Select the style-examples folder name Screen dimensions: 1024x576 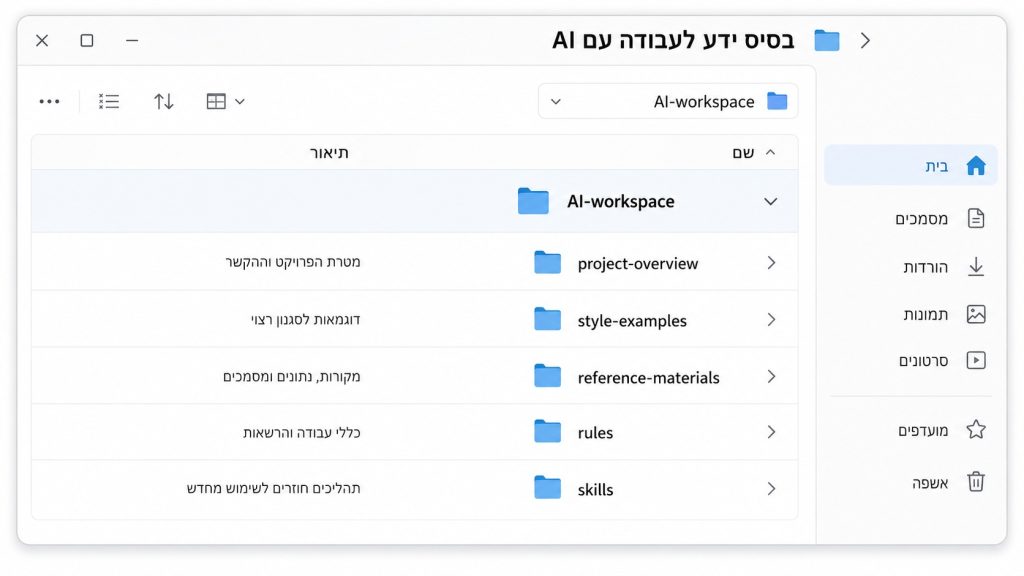632,321
